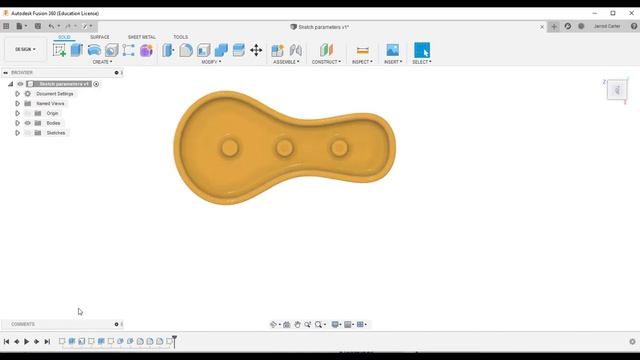Click the root component activate radio button
Screen dimensions: 640x360
(x=96, y=84)
